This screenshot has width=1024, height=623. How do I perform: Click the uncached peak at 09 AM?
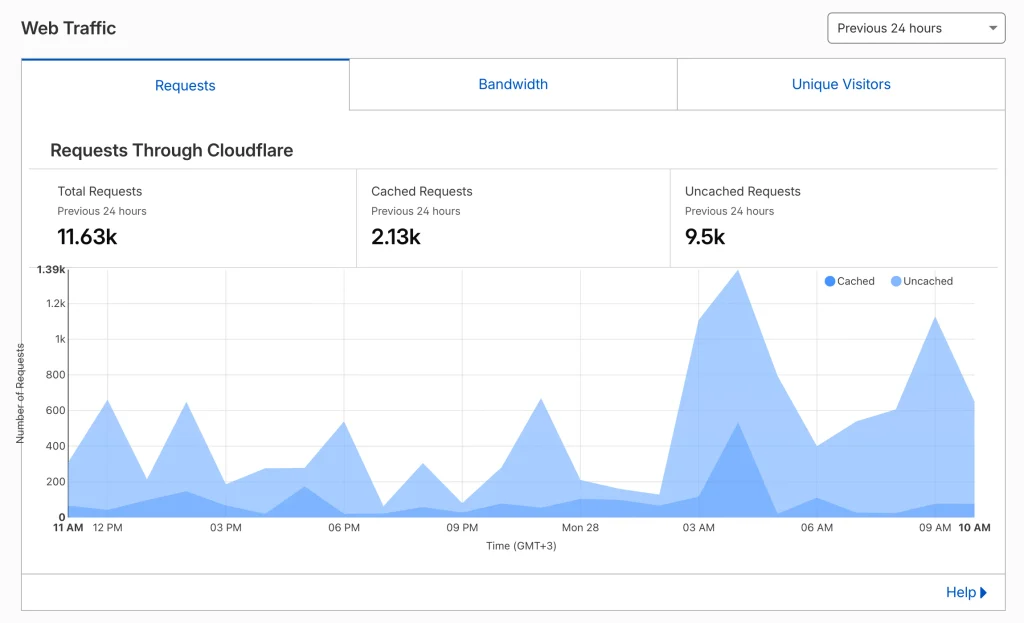point(935,318)
